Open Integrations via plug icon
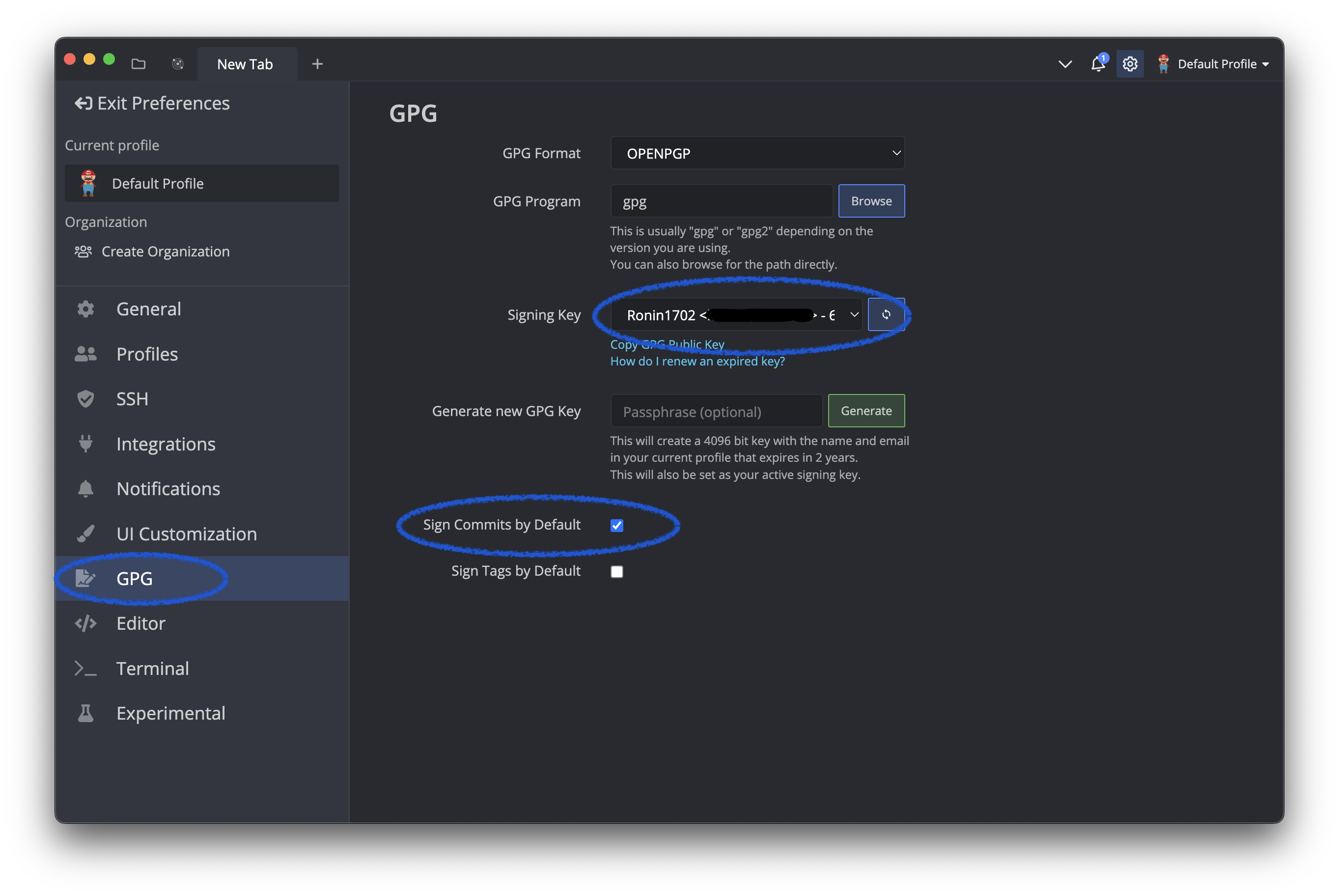 click(x=85, y=444)
